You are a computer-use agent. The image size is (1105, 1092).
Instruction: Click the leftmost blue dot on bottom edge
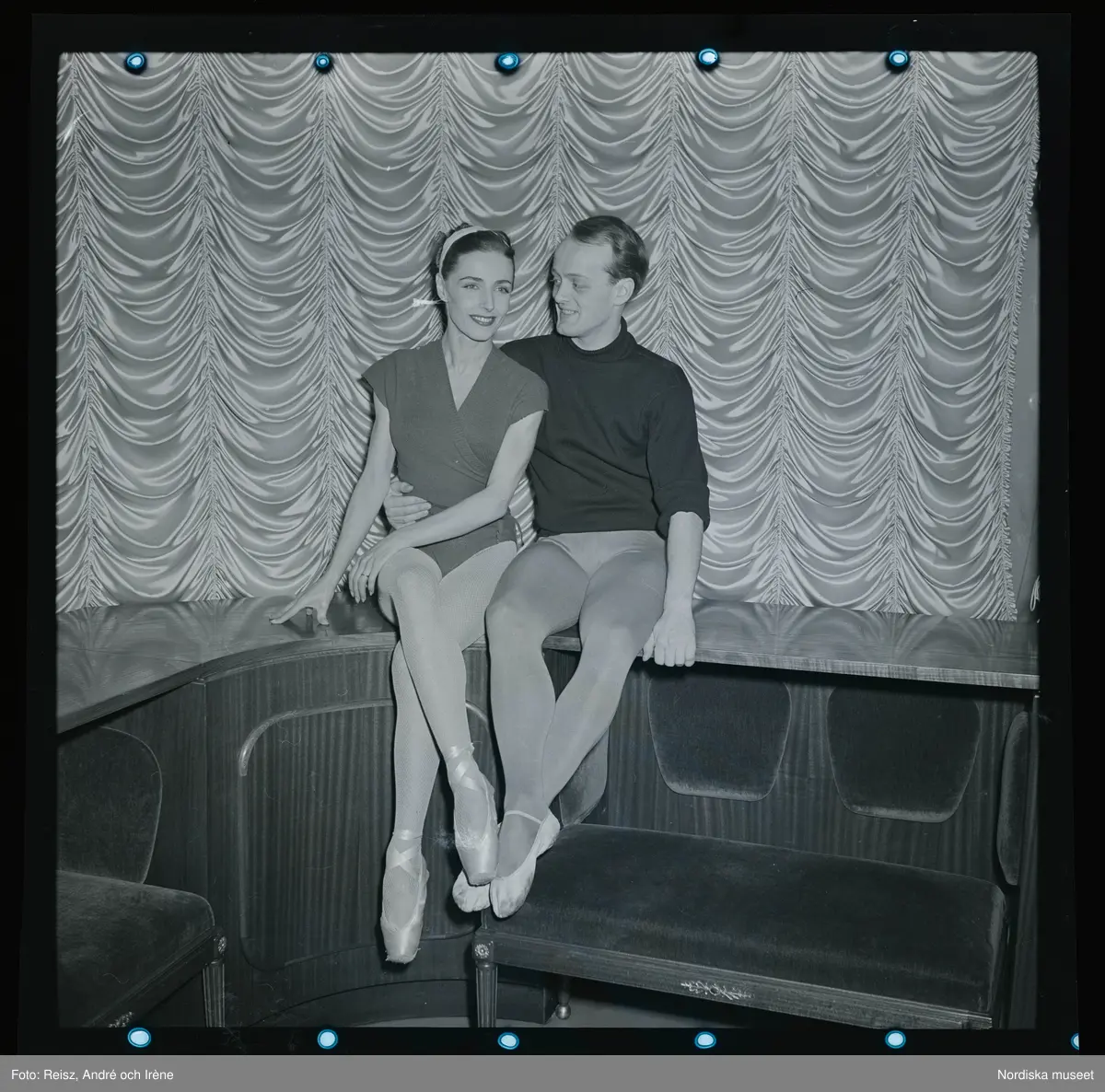coord(139,1038)
